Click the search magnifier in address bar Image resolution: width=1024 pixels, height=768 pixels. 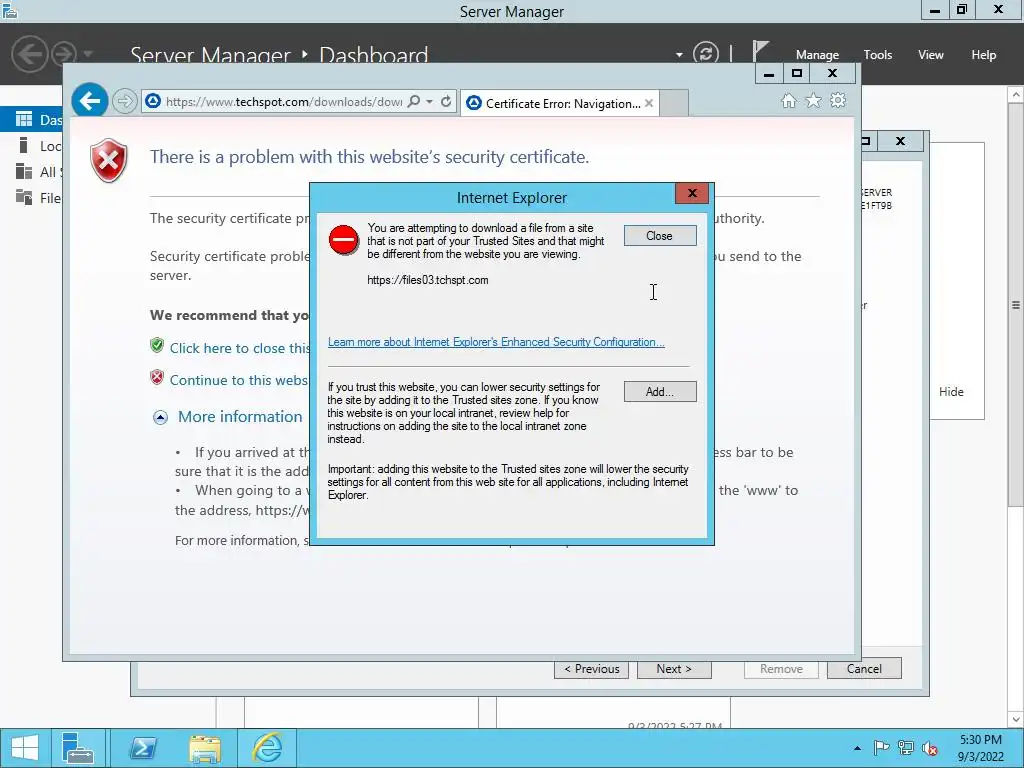[x=414, y=101]
